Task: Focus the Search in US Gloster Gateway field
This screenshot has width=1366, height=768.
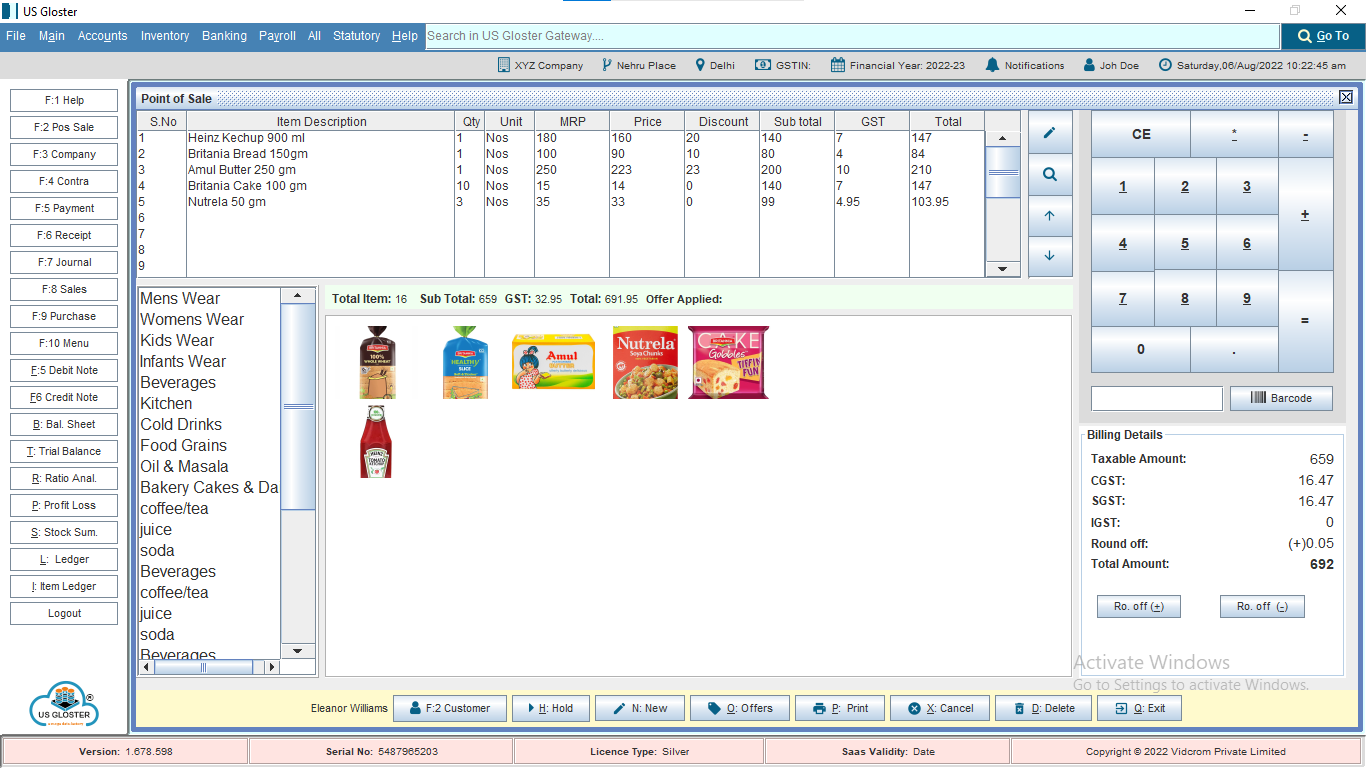Action: [x=853, y=36]
